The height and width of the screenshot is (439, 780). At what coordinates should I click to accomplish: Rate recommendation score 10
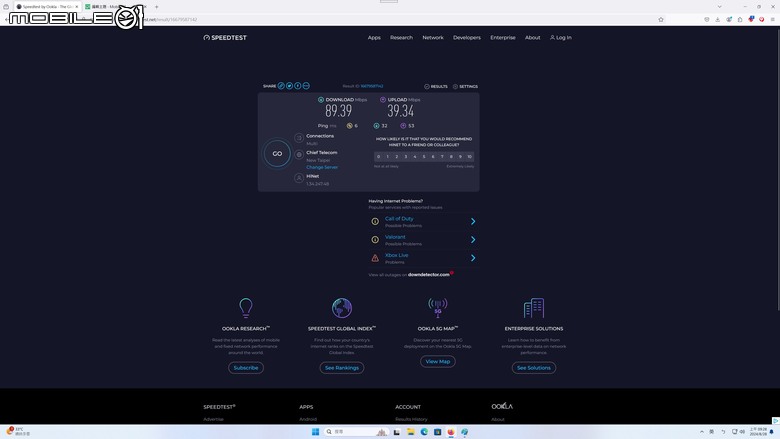(x=470, y=157)
